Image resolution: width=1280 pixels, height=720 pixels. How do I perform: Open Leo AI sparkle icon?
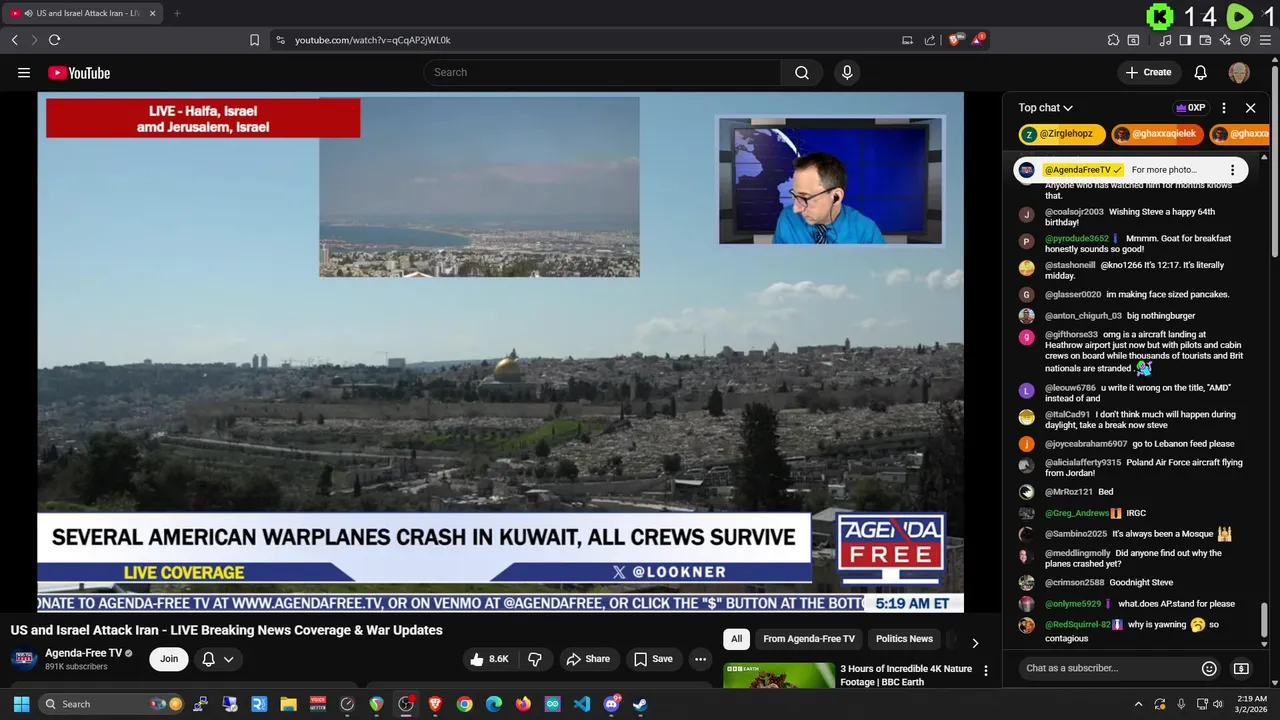click(1225, 40)
